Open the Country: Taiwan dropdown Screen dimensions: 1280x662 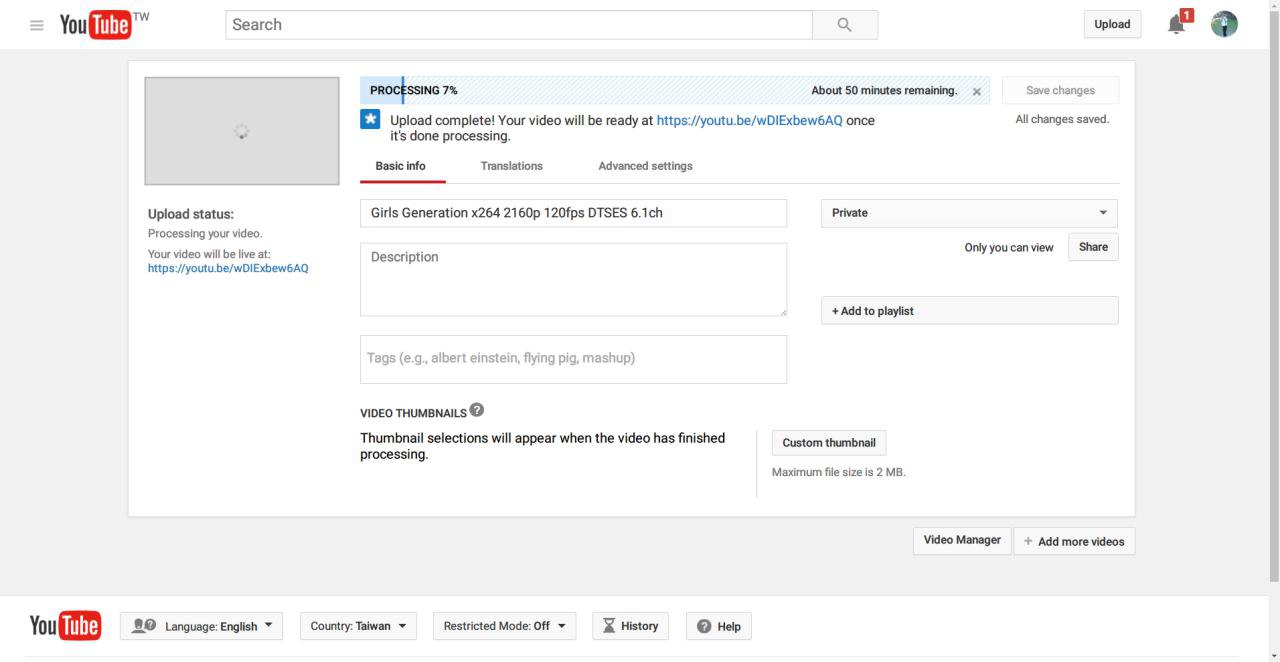point(358,626)
